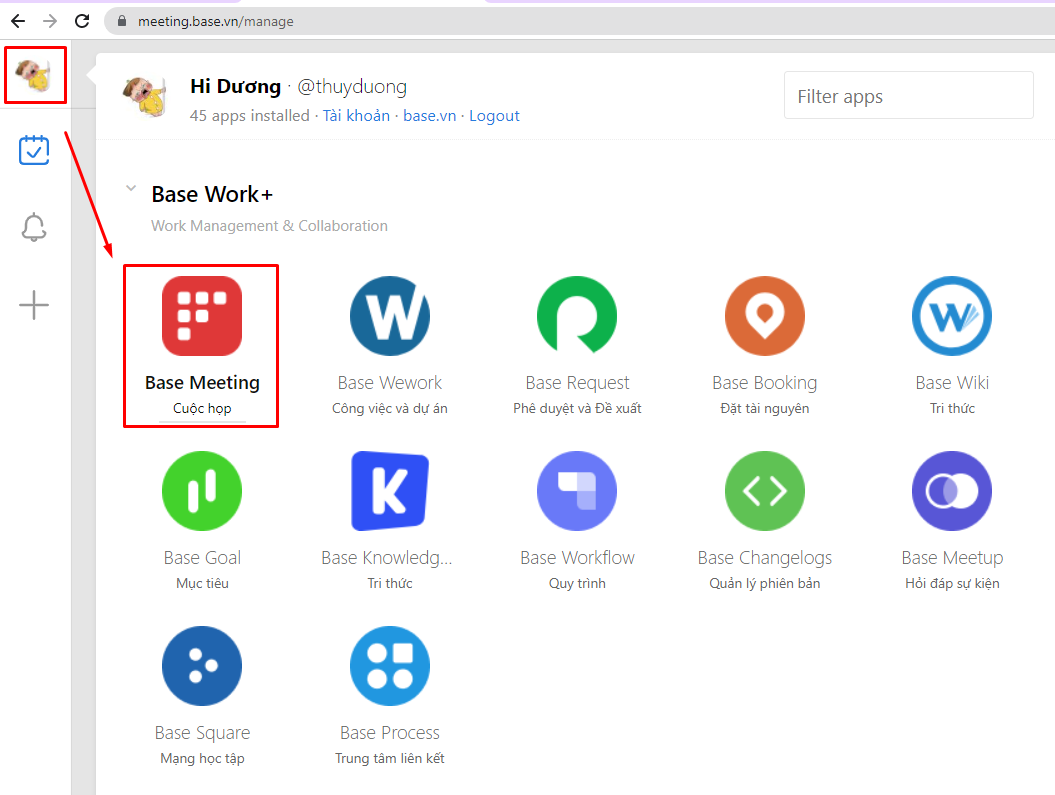
Task: Launch the Base Changelogs app icon
Action: point(764,490)
